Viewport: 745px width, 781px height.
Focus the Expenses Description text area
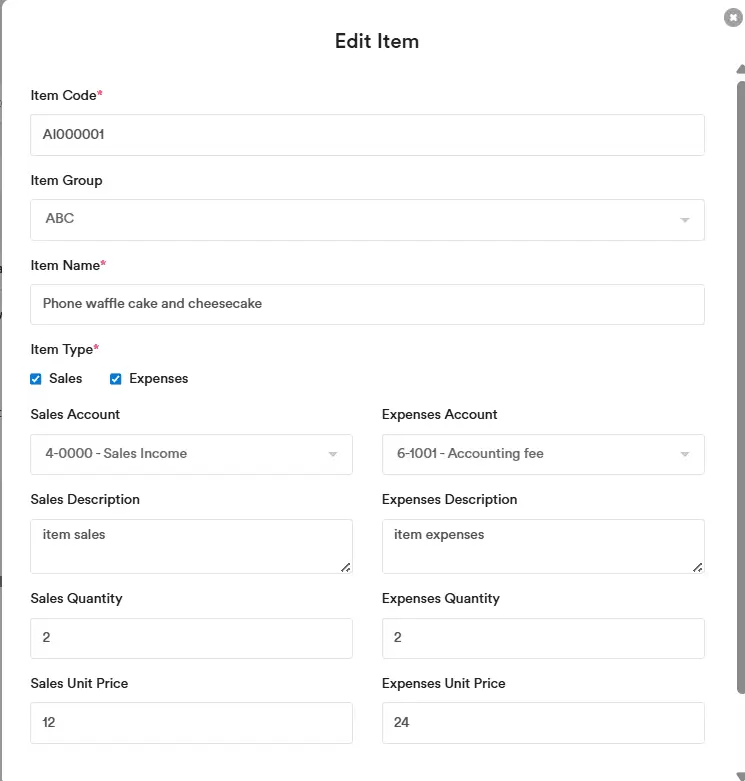point(543,546)
